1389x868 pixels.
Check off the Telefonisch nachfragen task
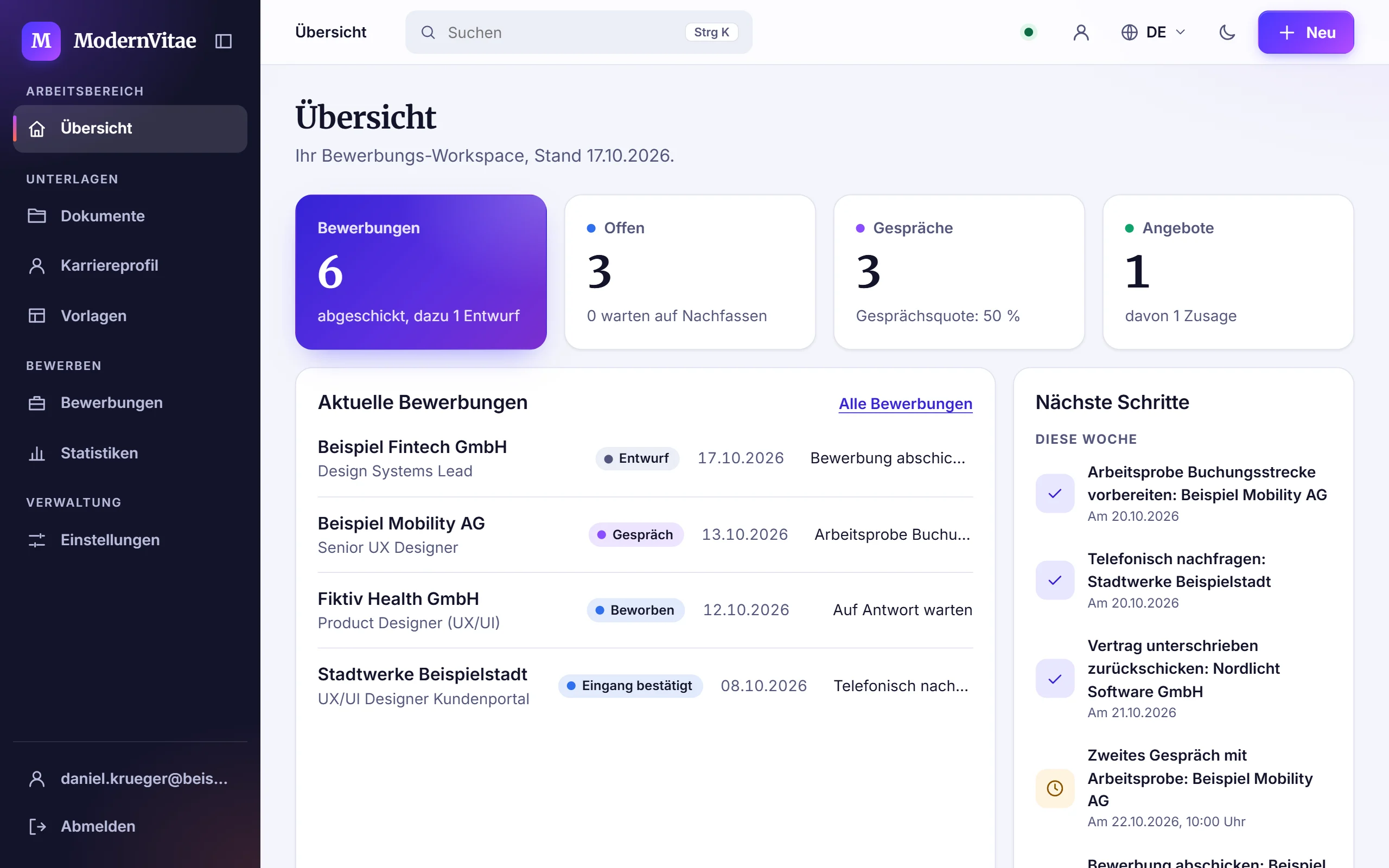click(1055, 580)
